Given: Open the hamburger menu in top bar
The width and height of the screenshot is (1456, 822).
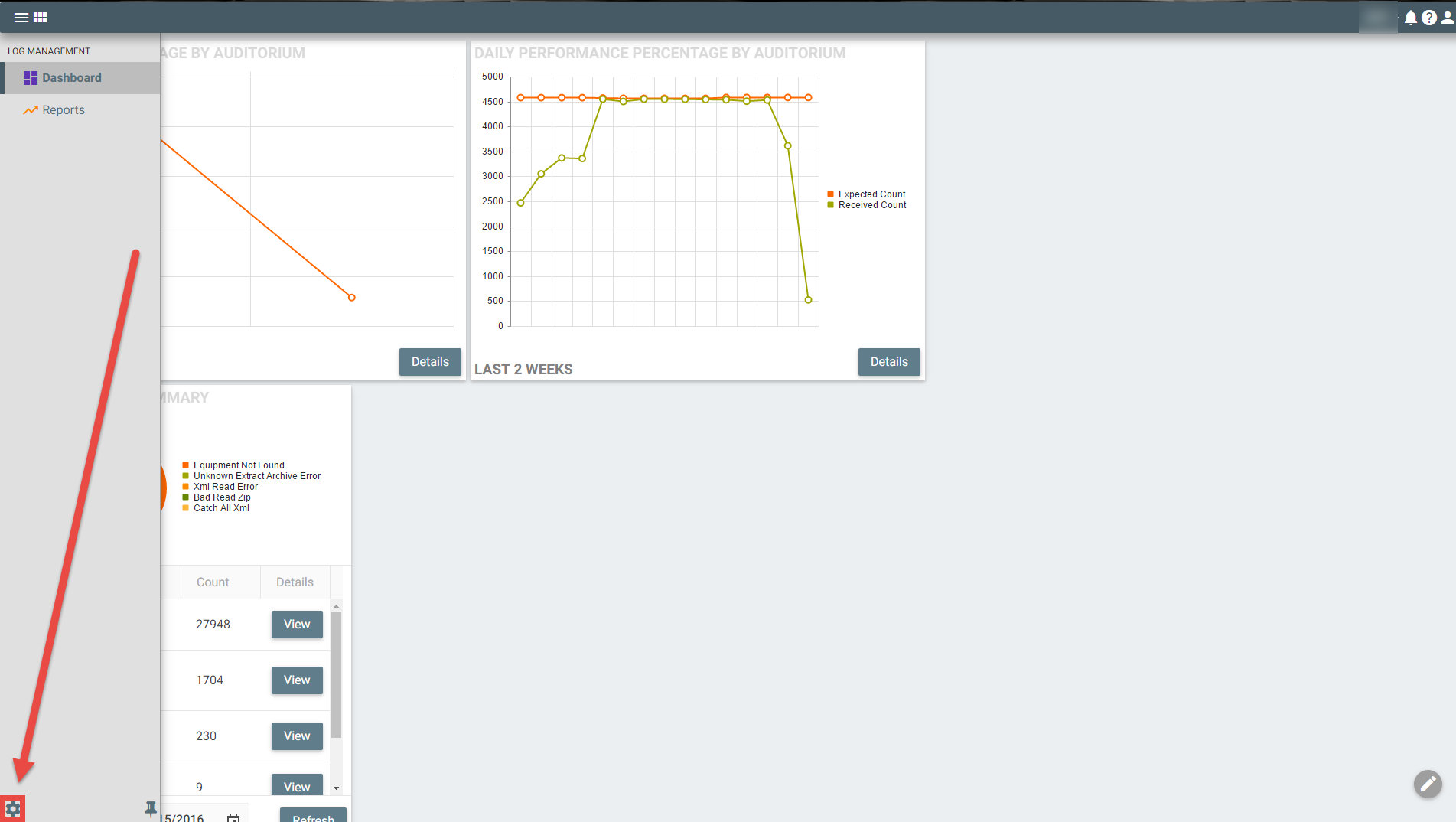Looking at the screenshot, I should [21, 17].
